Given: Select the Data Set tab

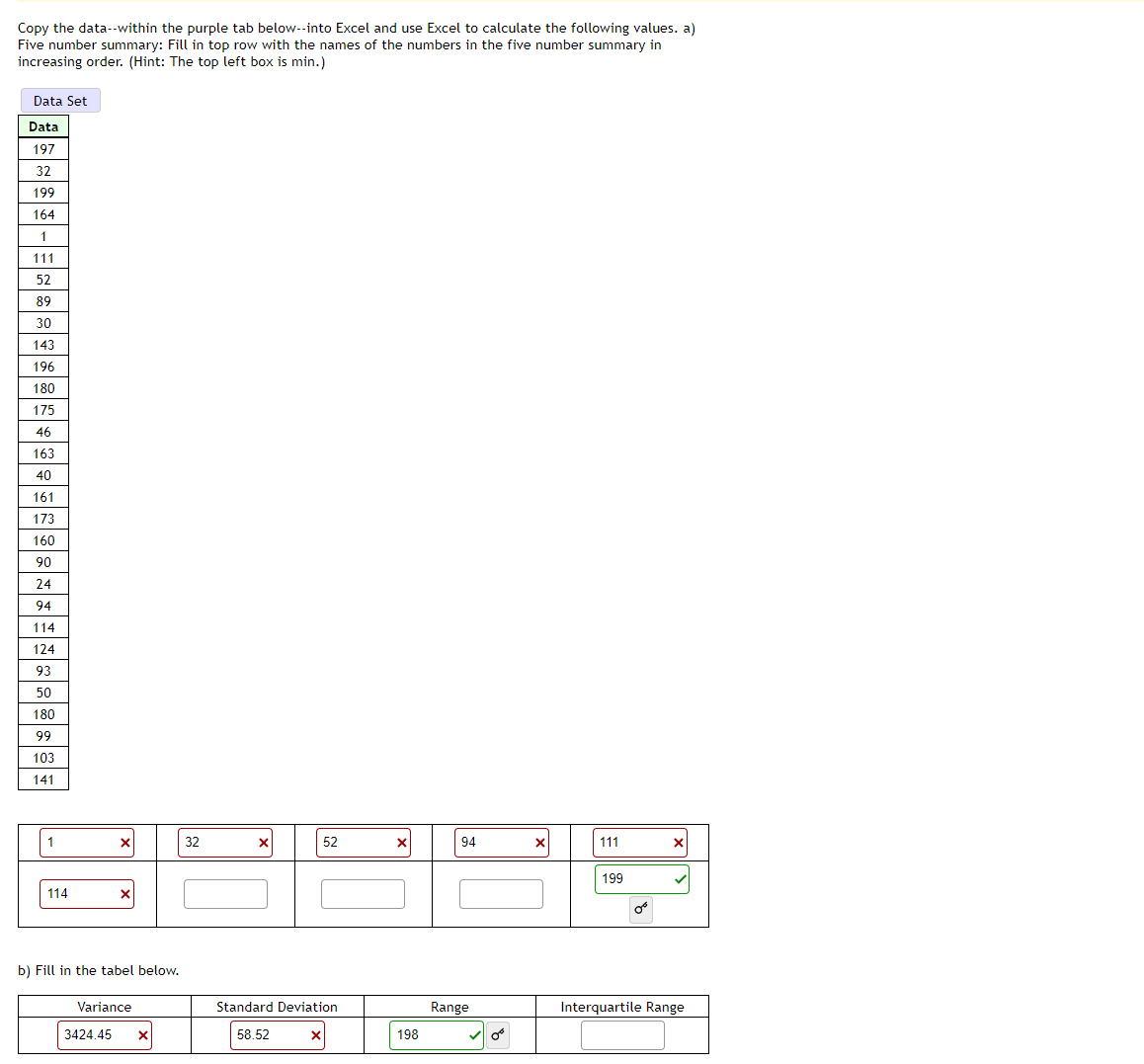Looking at the screenshot, I should coord(60,100).
